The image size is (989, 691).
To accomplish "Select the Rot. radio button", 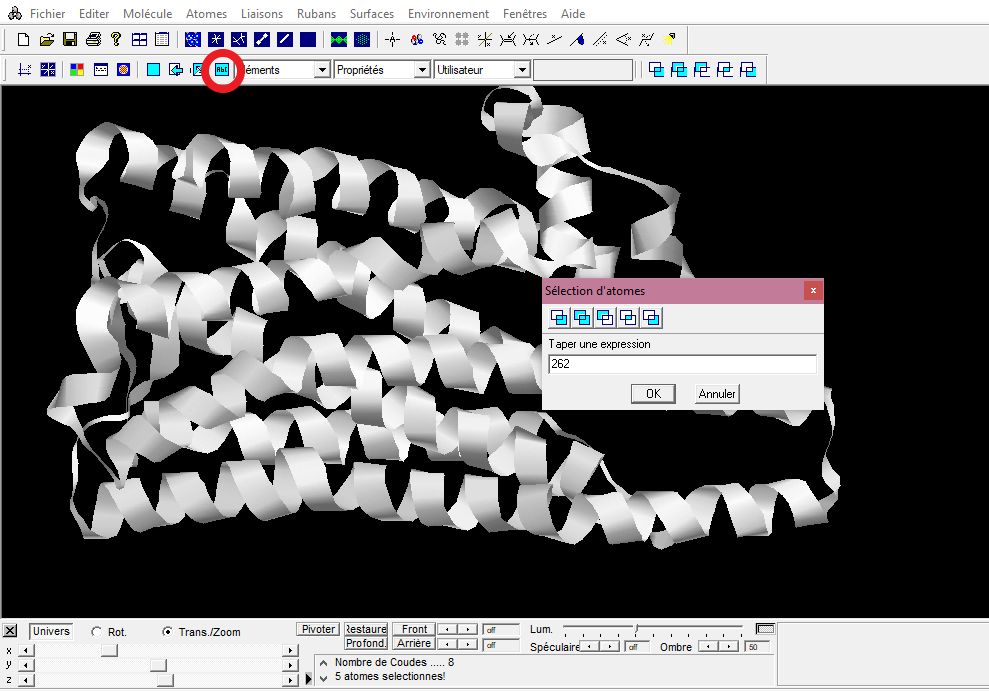I will click(x=97, y=632).
